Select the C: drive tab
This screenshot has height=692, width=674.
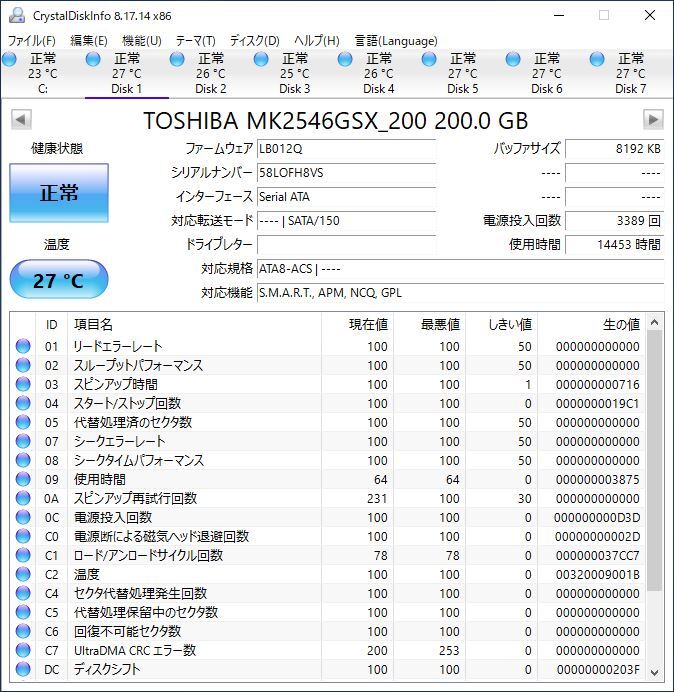(x=43, y=74)
